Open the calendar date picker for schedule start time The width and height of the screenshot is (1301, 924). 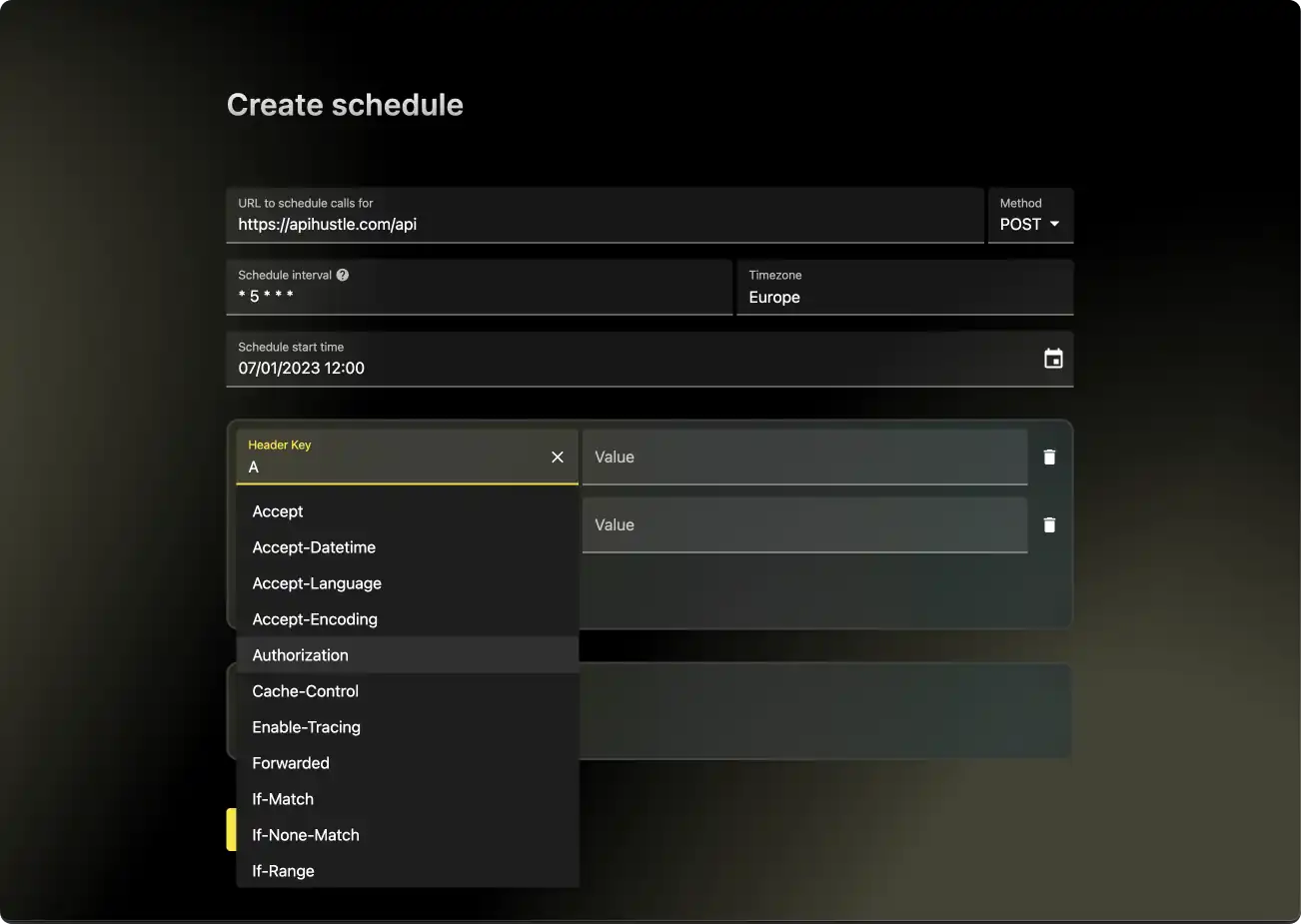coord(1053,358)
